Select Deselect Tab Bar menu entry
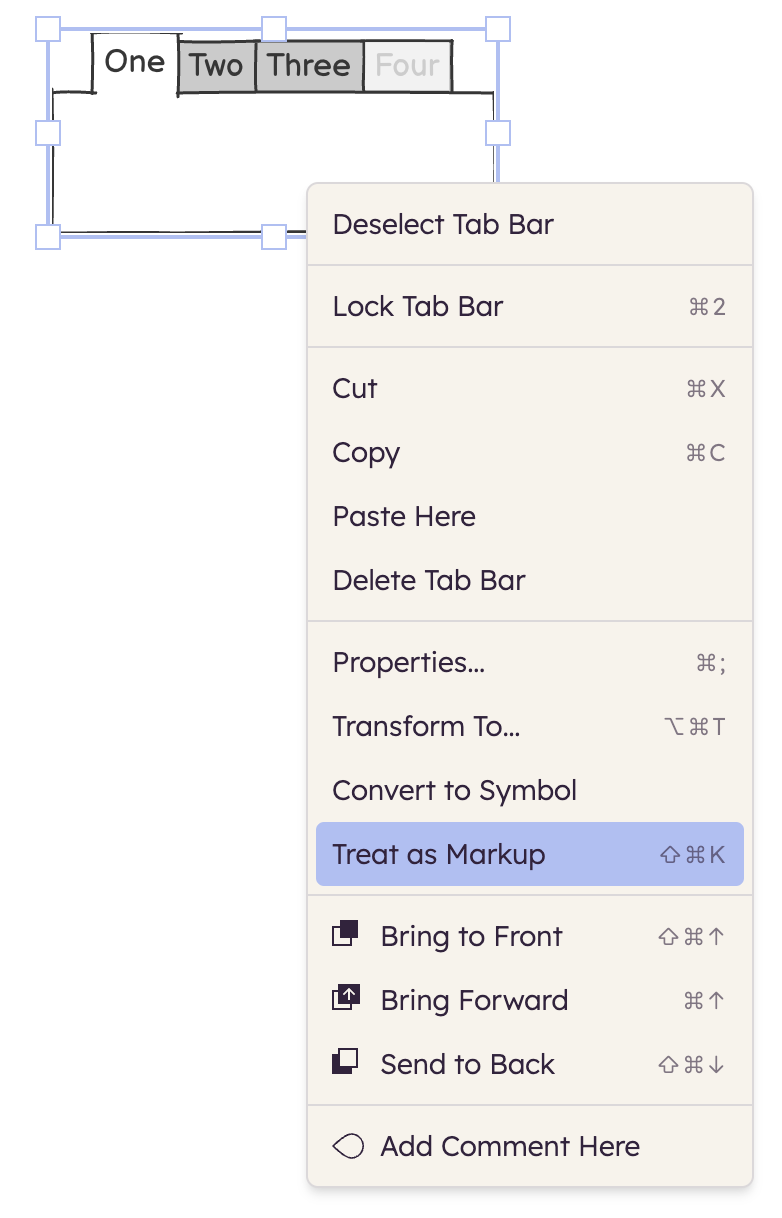Screen dimensions: 782x1218 [530, 224]
